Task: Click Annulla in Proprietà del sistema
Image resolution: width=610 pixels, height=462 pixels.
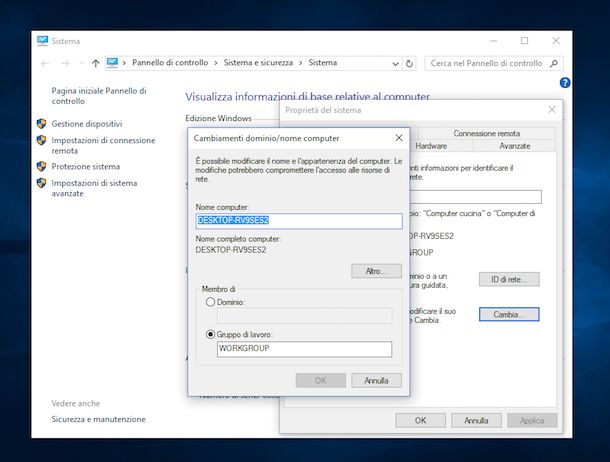Action: (x=476, y=420)
